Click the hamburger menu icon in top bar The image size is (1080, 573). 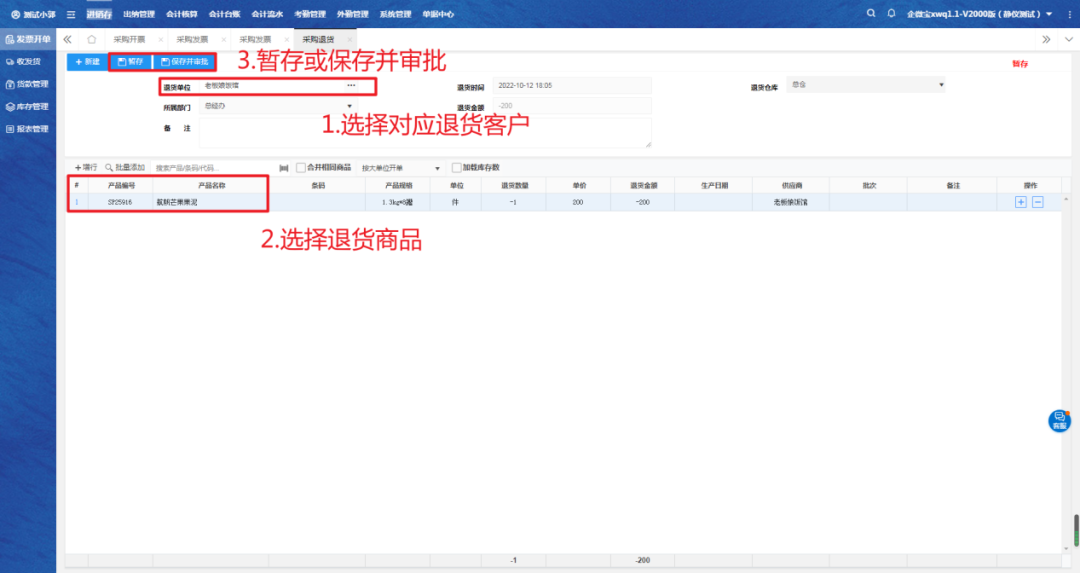click(71, 14)
